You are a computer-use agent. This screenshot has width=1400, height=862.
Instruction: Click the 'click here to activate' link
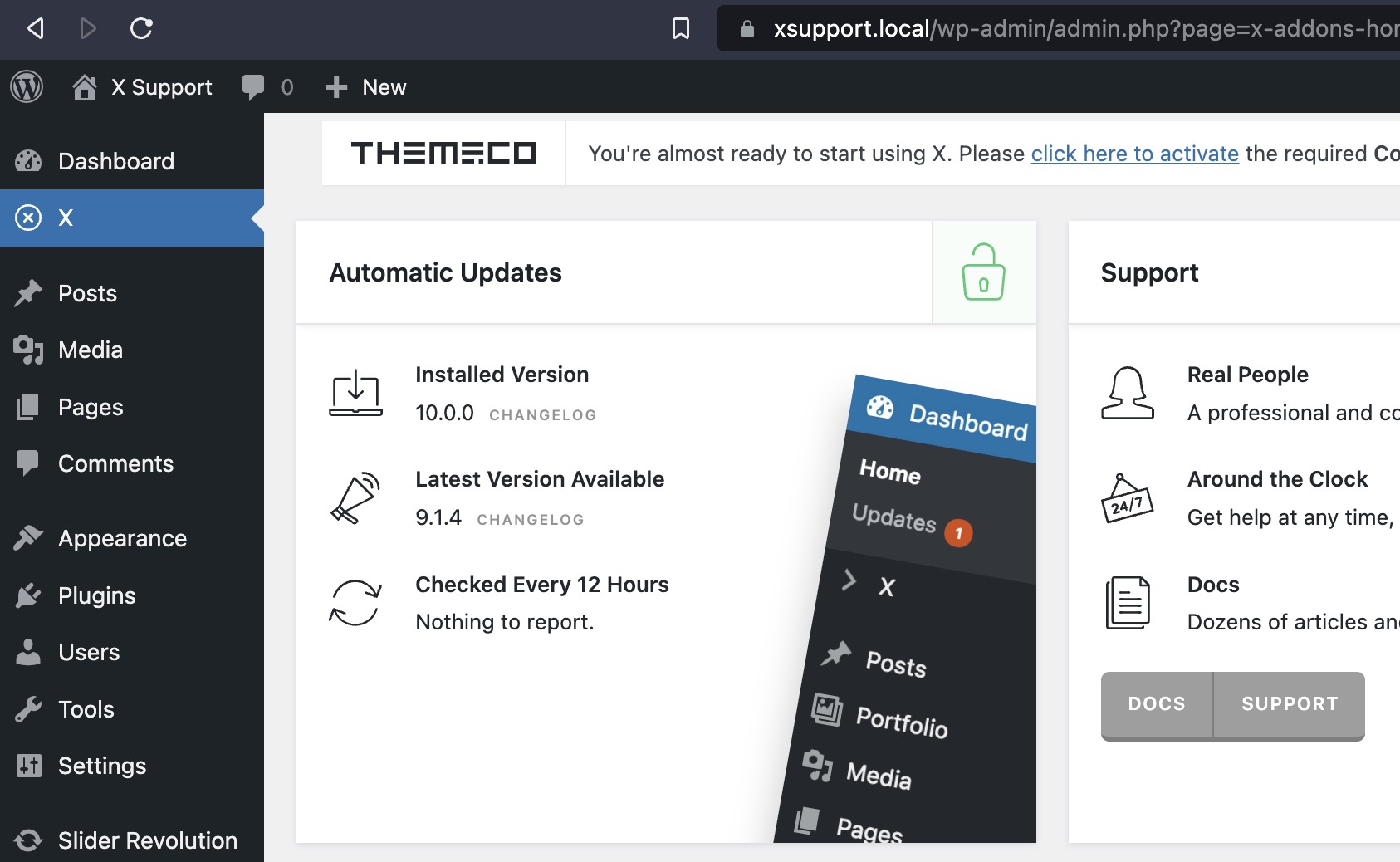click(1134, 154)
